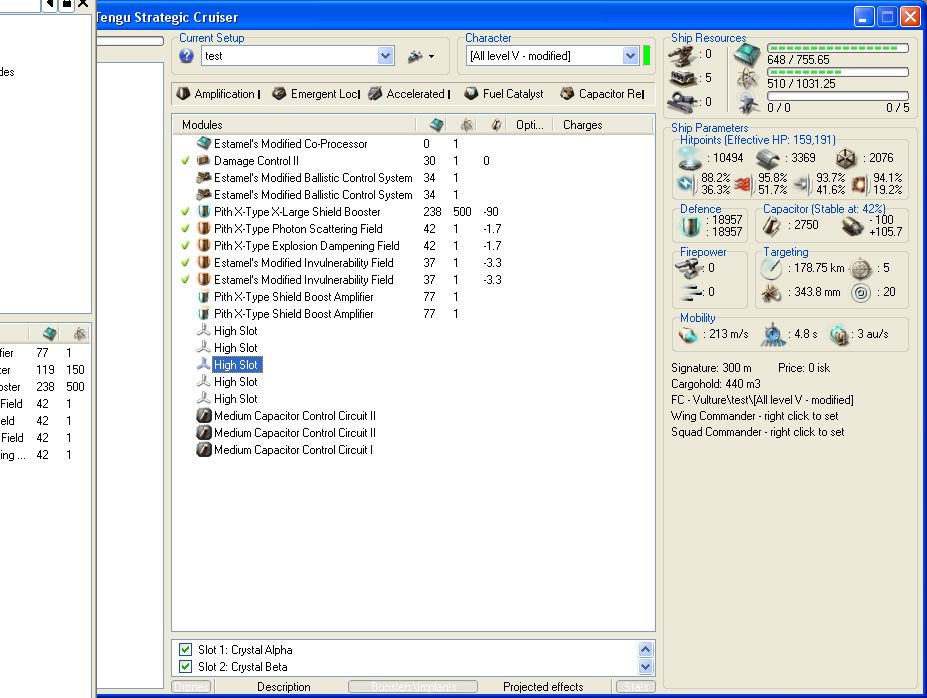The image size is (927, 698).
Task: Open the Character dropdown
Action: pos(630,56)
